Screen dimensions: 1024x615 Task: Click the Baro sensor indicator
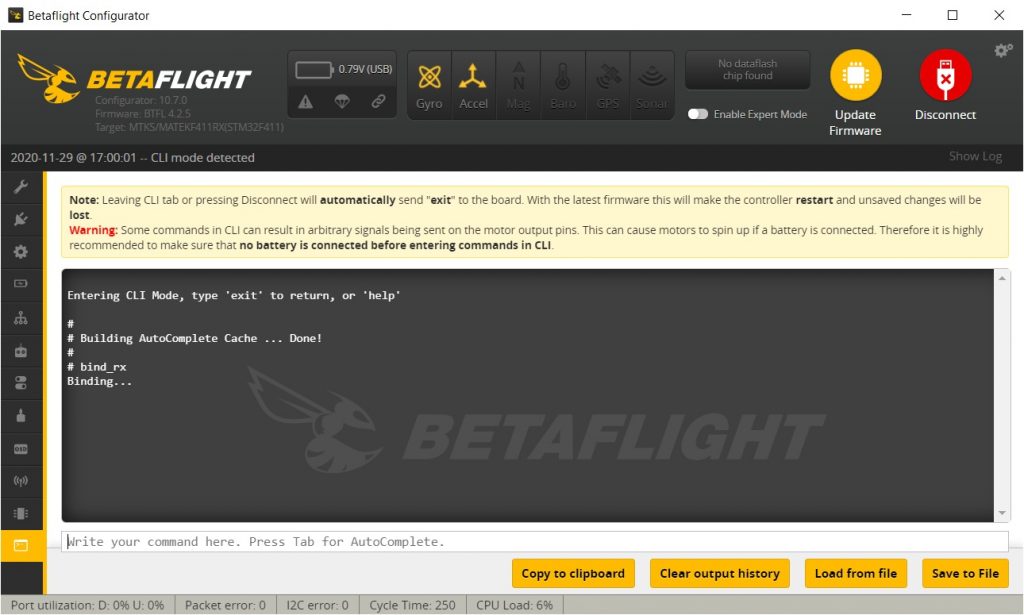[x=562, y=86]
